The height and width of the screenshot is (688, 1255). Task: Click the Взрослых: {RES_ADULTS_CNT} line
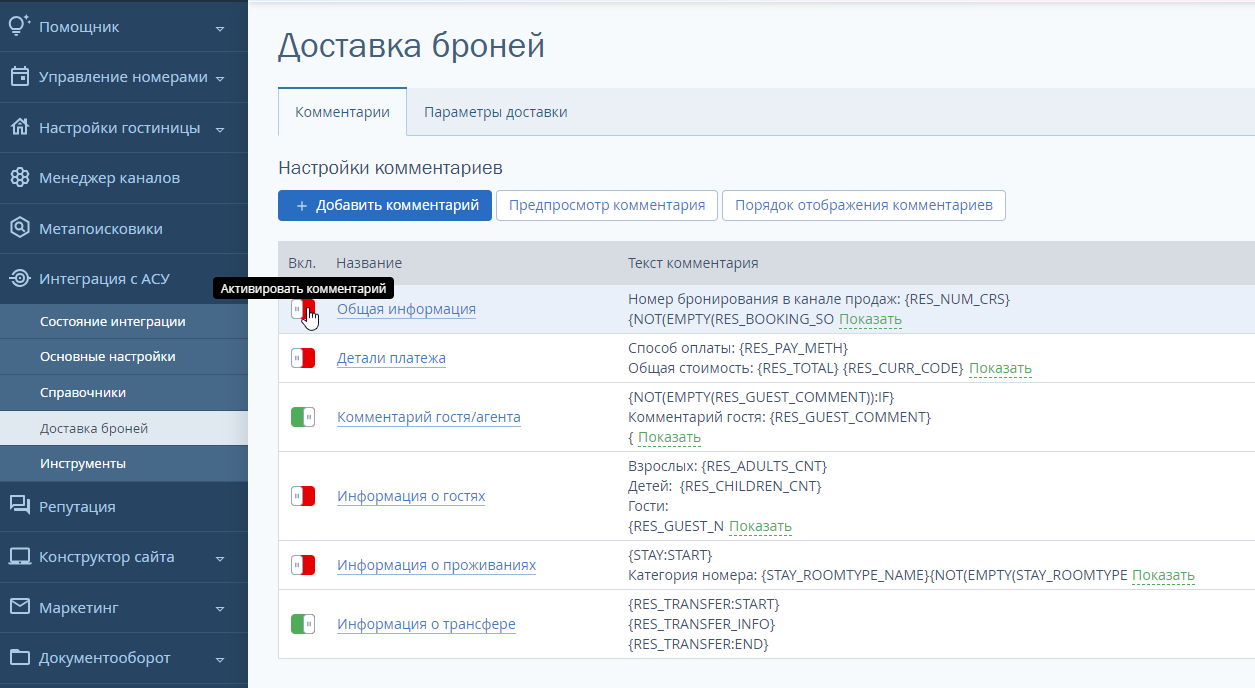(727, 466)
